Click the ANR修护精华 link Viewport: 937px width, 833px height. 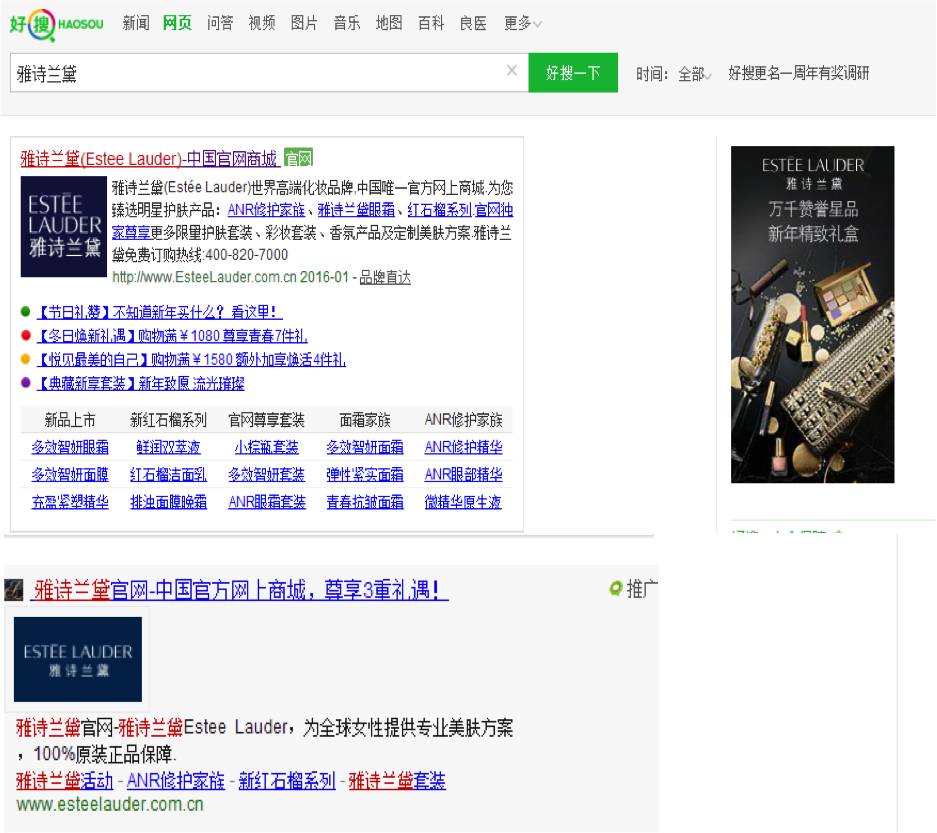[463, 447]
